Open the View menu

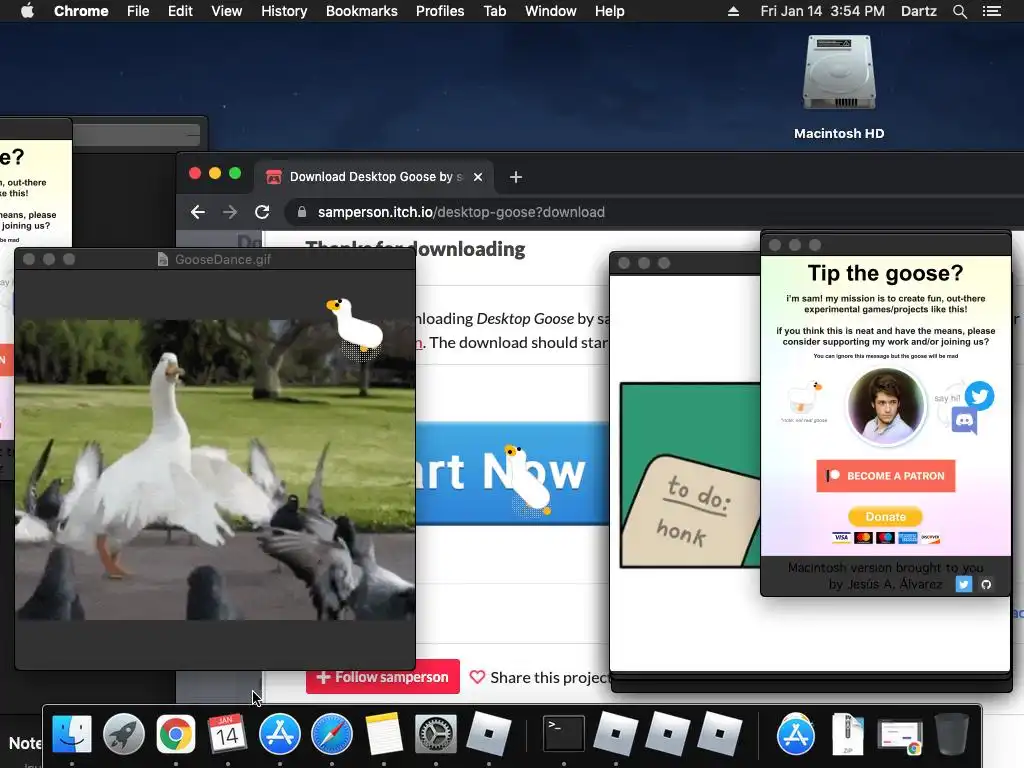click(x=227, y=11)
